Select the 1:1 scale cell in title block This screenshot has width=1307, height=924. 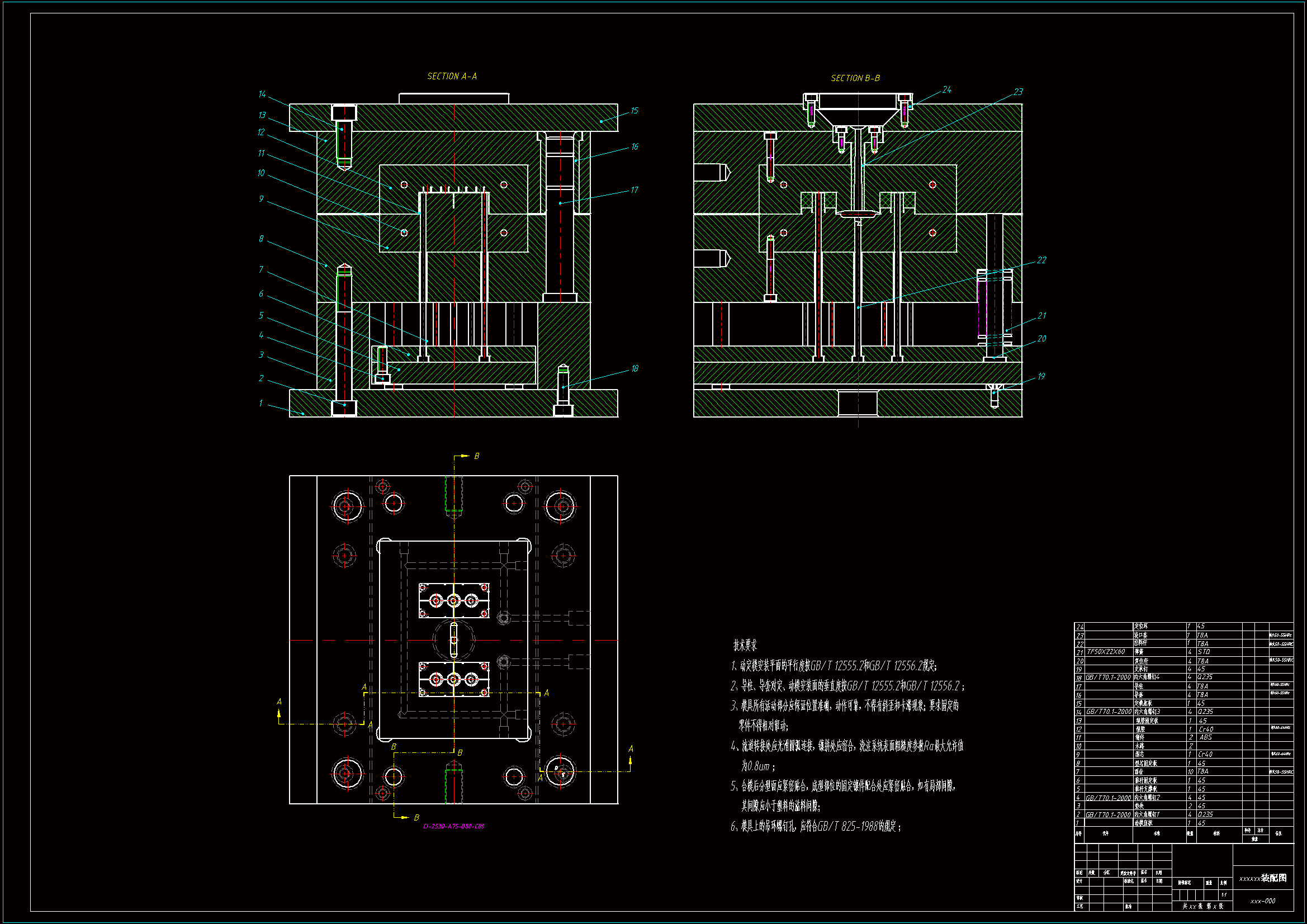(1224, 895)
